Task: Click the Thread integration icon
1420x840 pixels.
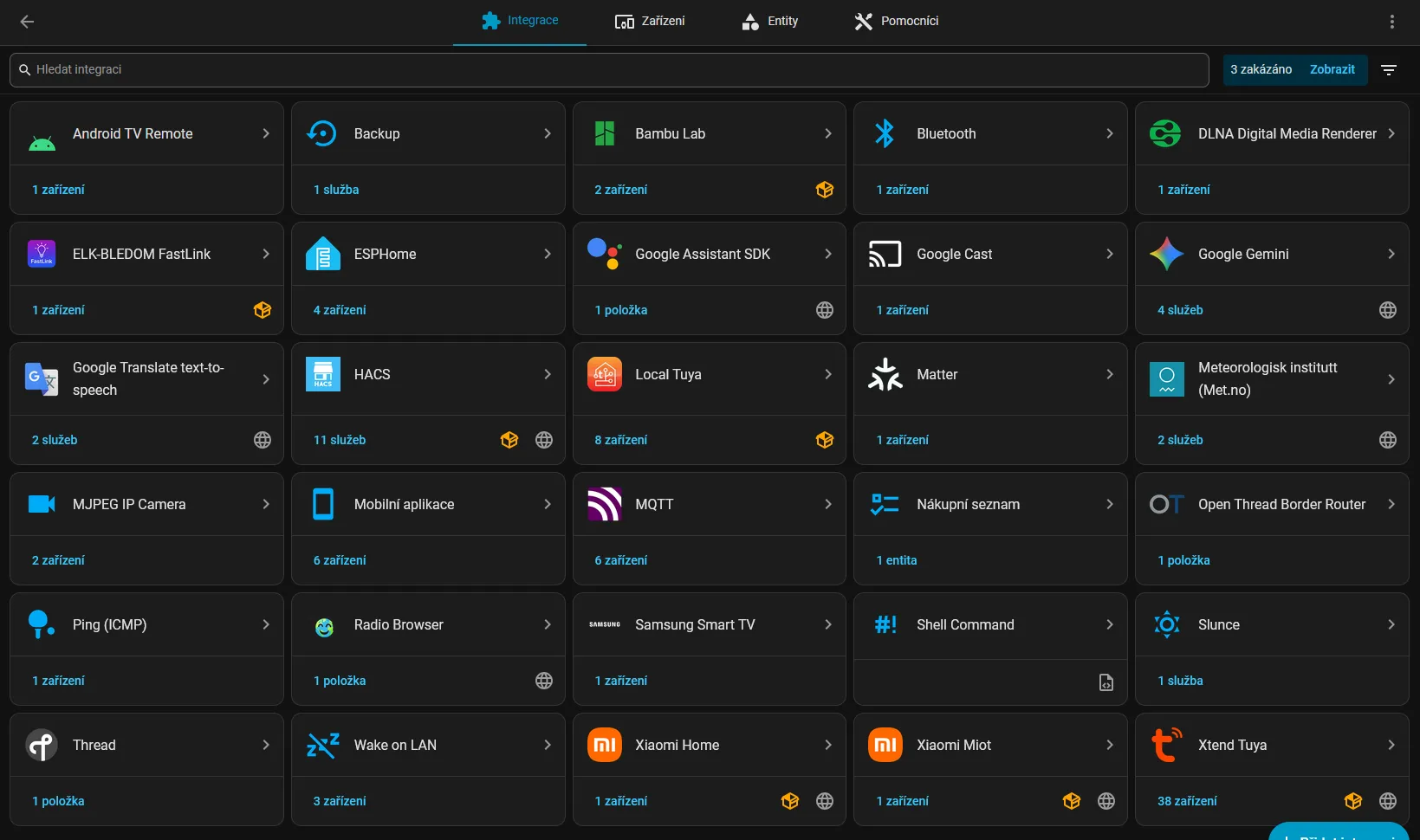Action: pyautogui.click(x=42, y=745)
